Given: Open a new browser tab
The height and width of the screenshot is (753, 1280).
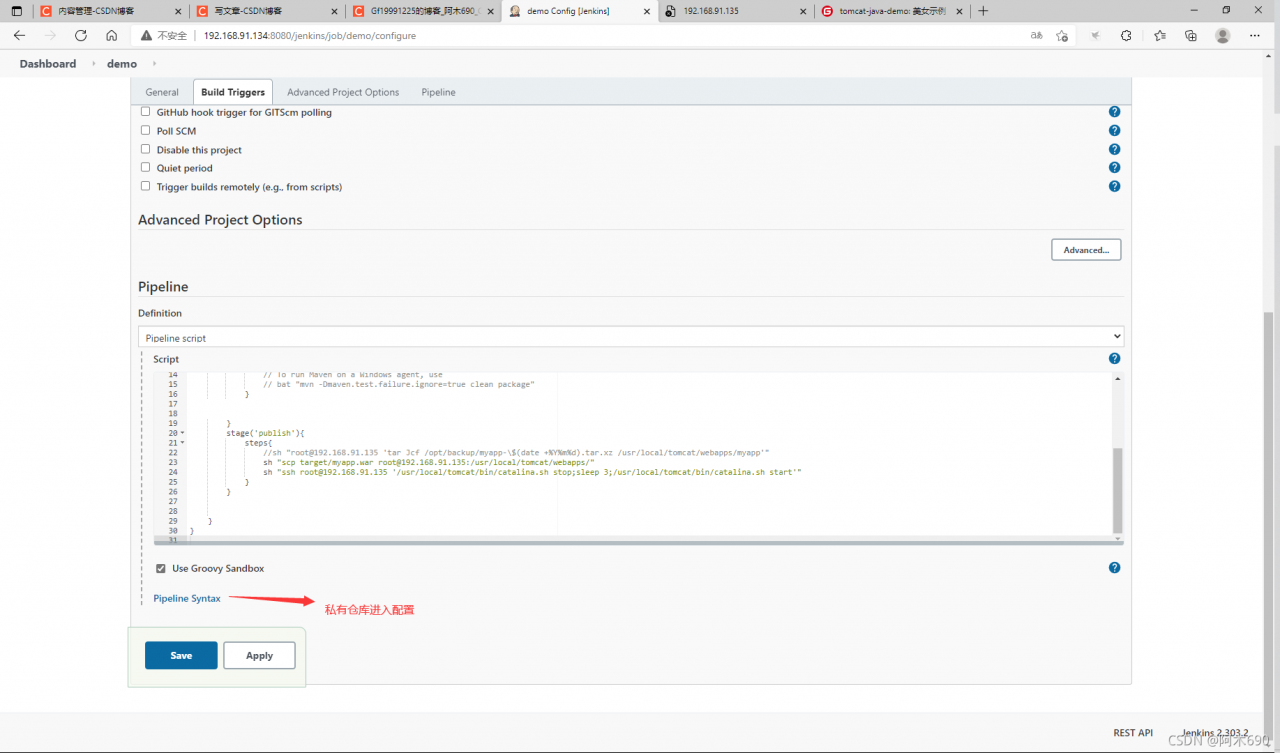Looking at the screenshot, I should (x=983, y=11).
